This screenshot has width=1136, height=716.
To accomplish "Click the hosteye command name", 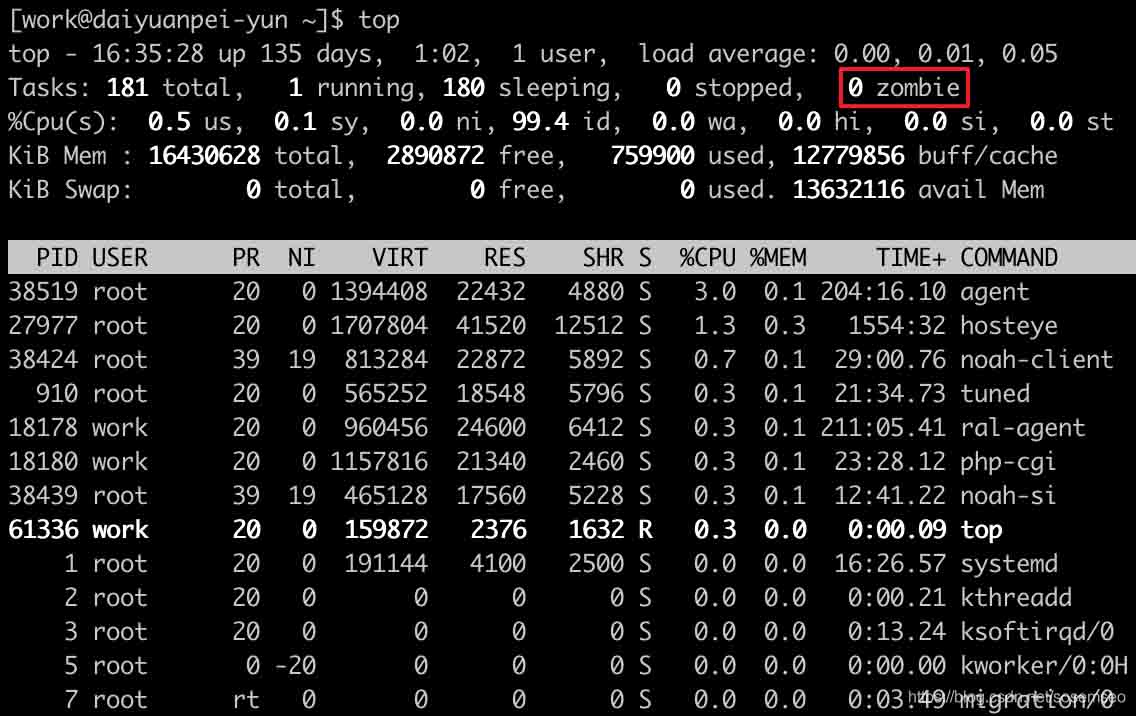I will click(x=1008, y=326).
